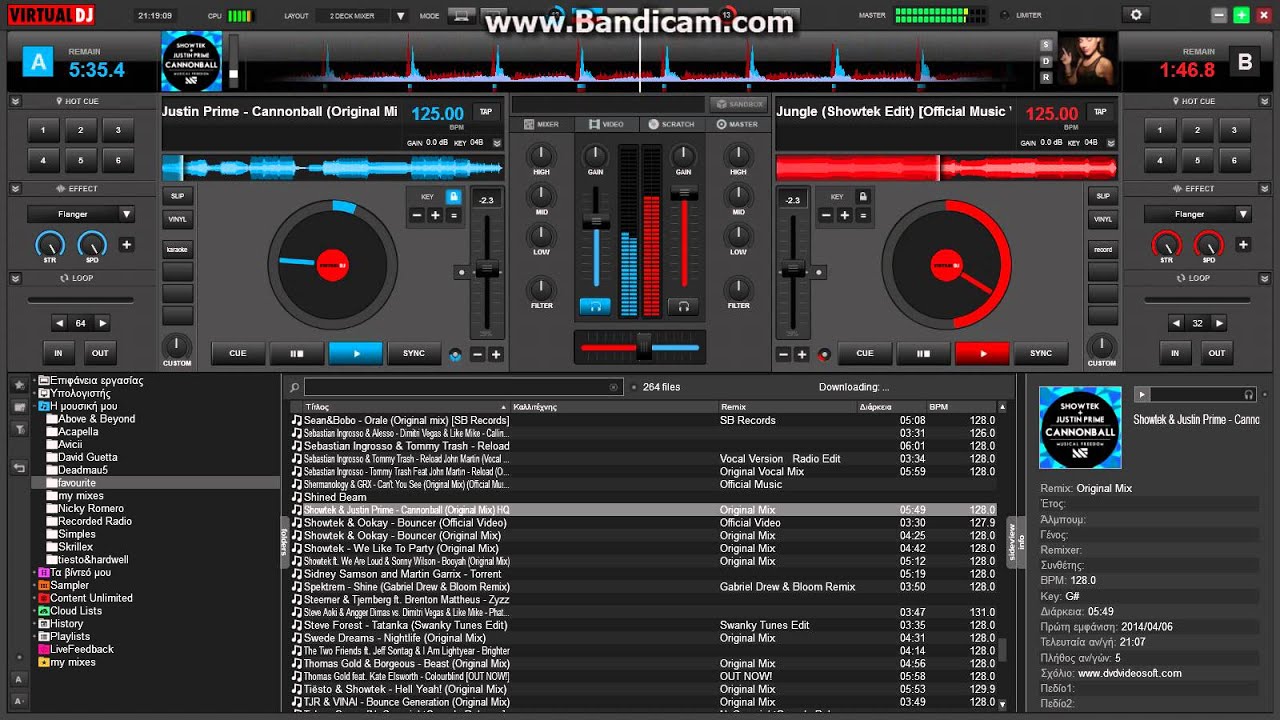Switch to the VIDEO tab
Image resolution: width=1280 pixels, height=720 pixels.
(x=606, y=124)
